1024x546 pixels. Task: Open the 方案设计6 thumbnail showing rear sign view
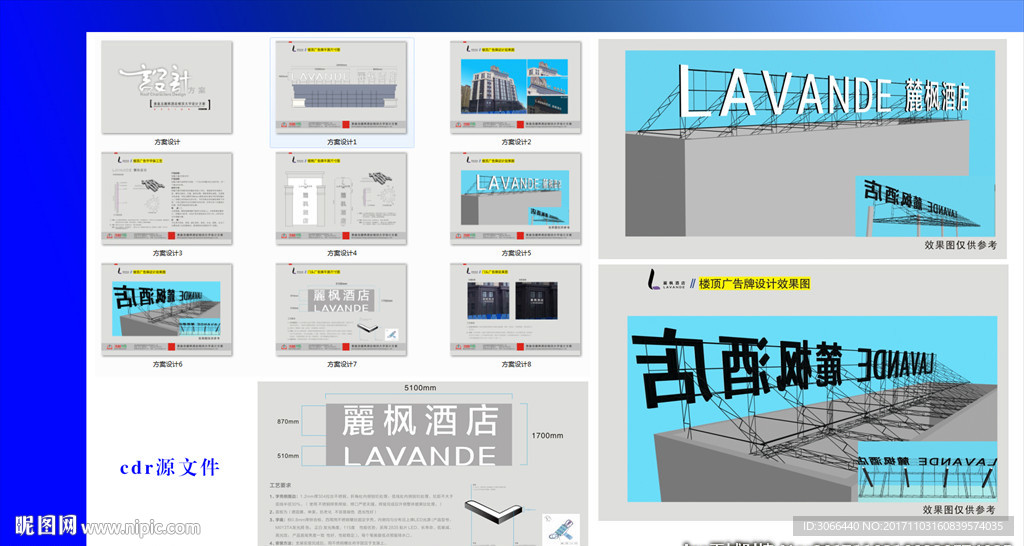[167, 310]
